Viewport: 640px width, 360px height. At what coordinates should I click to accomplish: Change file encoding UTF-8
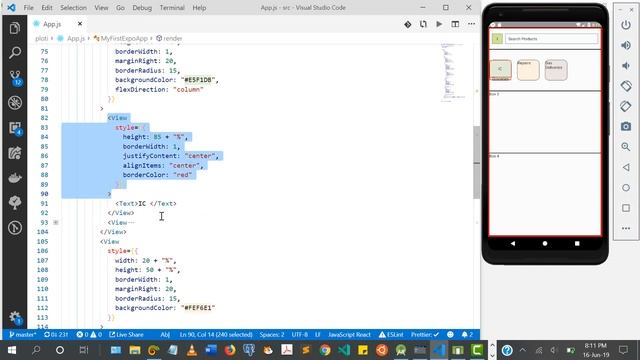pyautogui.click(x=300, y=335)
